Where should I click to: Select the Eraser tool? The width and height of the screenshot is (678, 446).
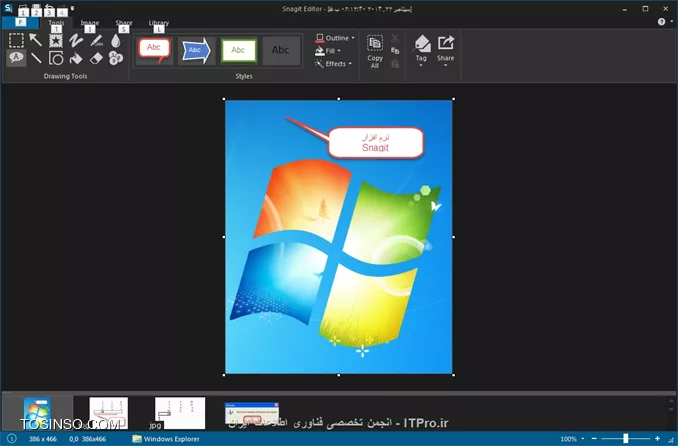pyautogui.click(x=96, y=58)
